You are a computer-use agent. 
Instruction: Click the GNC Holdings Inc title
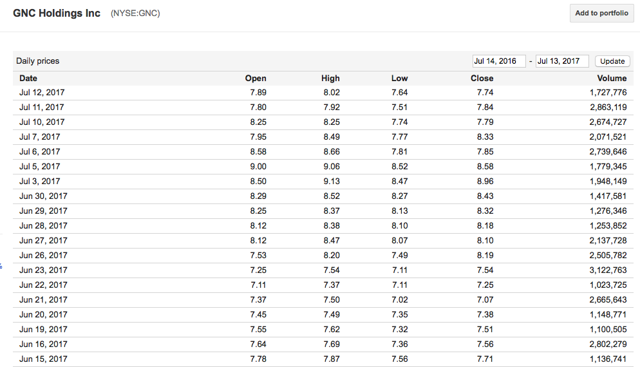point(56,13)
